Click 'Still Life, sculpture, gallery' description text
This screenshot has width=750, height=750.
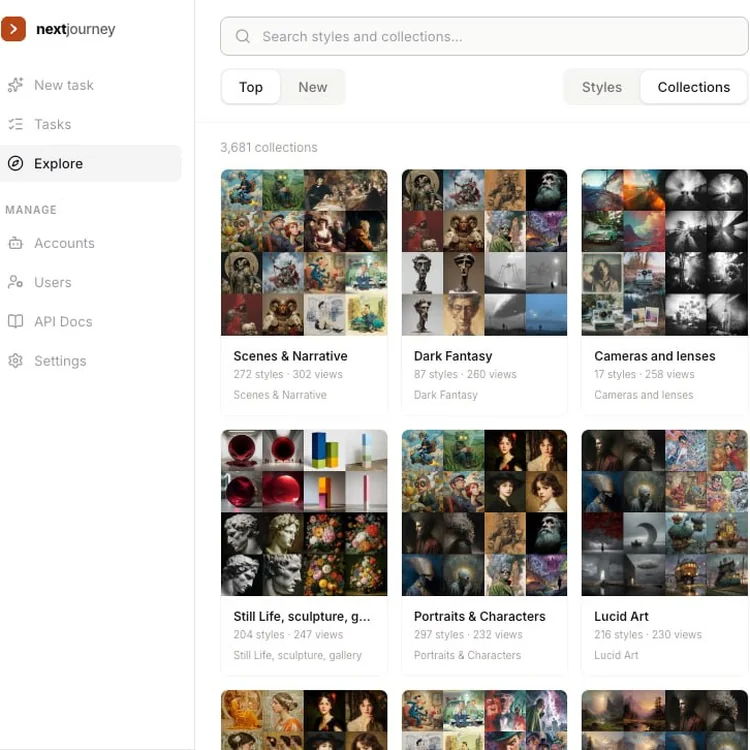tap(298, 655)
